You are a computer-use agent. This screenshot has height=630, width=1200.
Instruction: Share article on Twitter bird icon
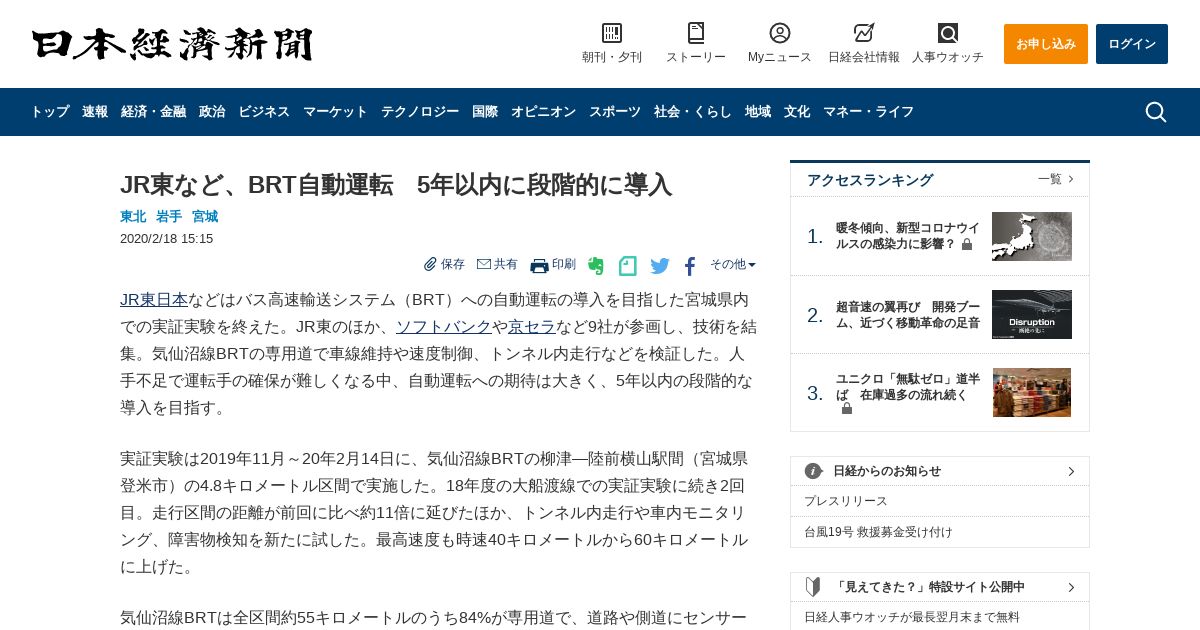(x=660, y=266)
